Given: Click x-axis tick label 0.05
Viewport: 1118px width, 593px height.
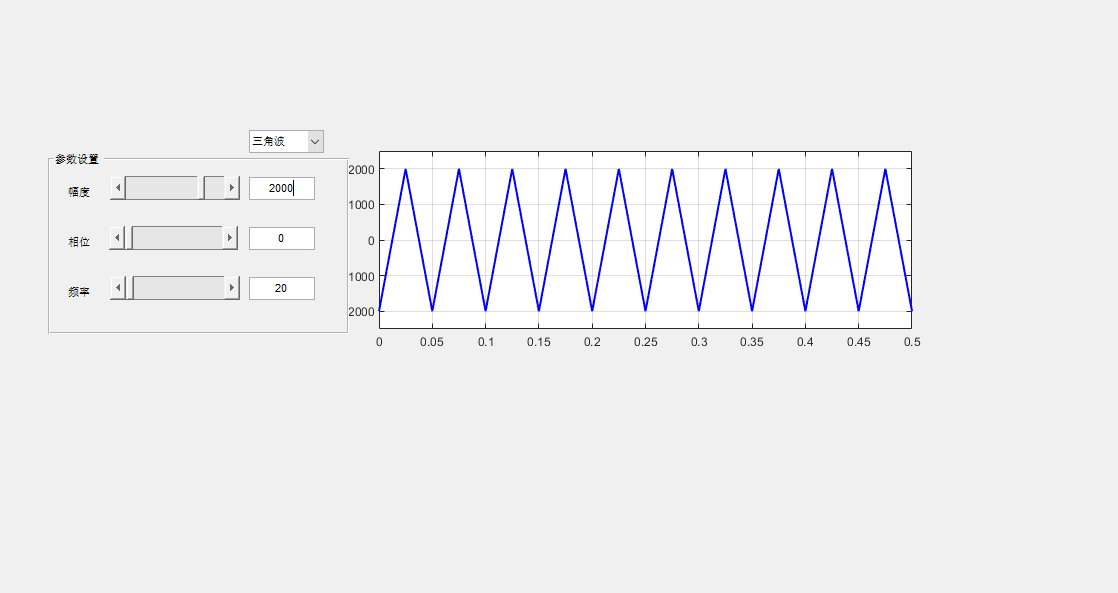Looking at the screenshot, I should (432, 342).
